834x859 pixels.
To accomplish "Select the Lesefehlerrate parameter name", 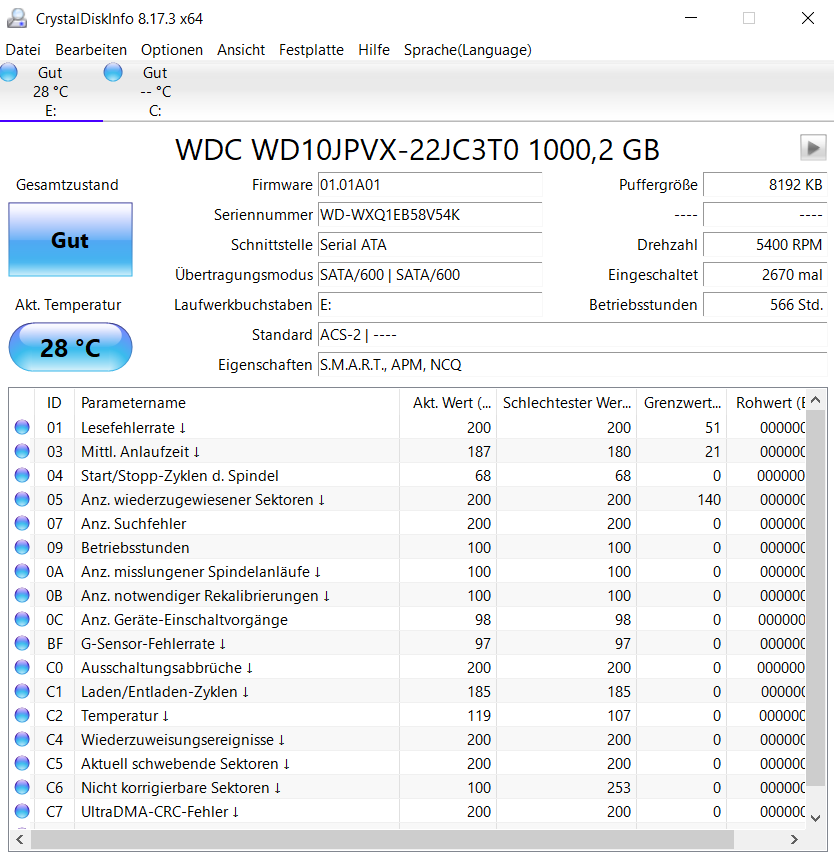I will [134, 428].
